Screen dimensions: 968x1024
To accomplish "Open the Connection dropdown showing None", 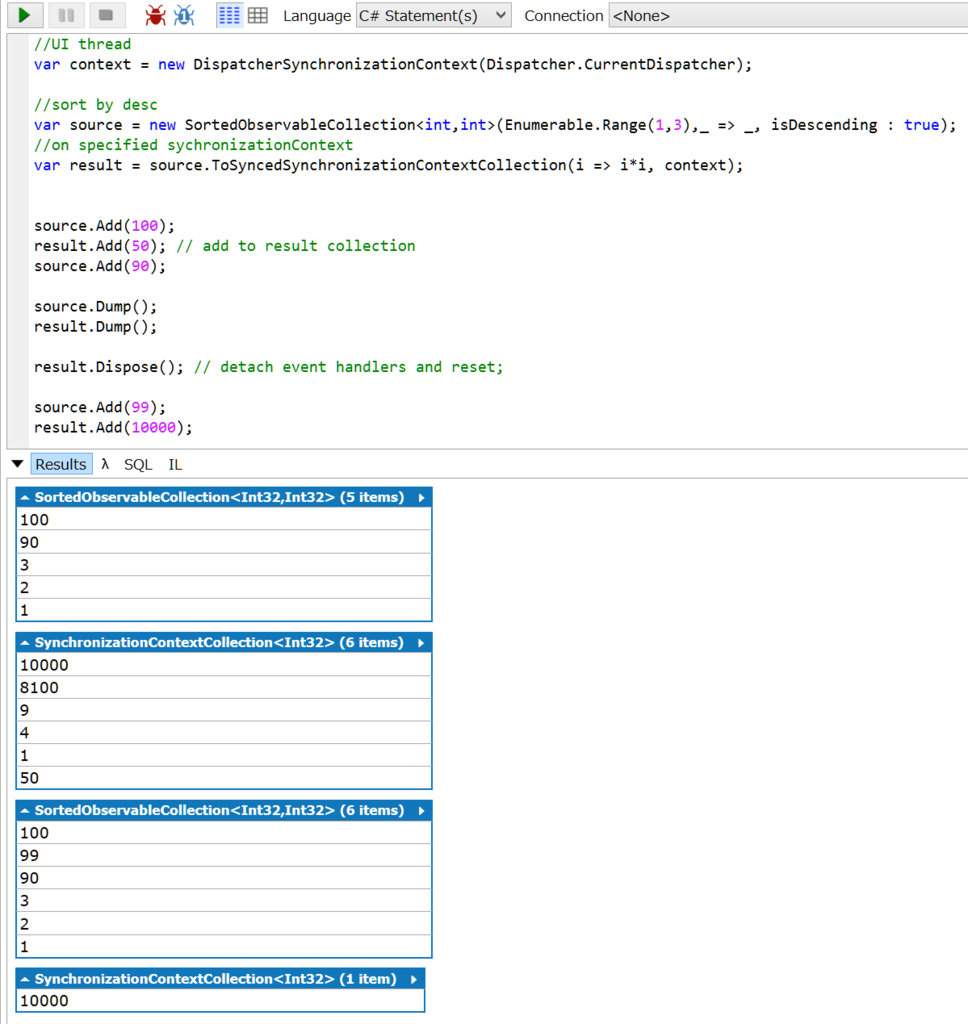I will tap(788, 16).
